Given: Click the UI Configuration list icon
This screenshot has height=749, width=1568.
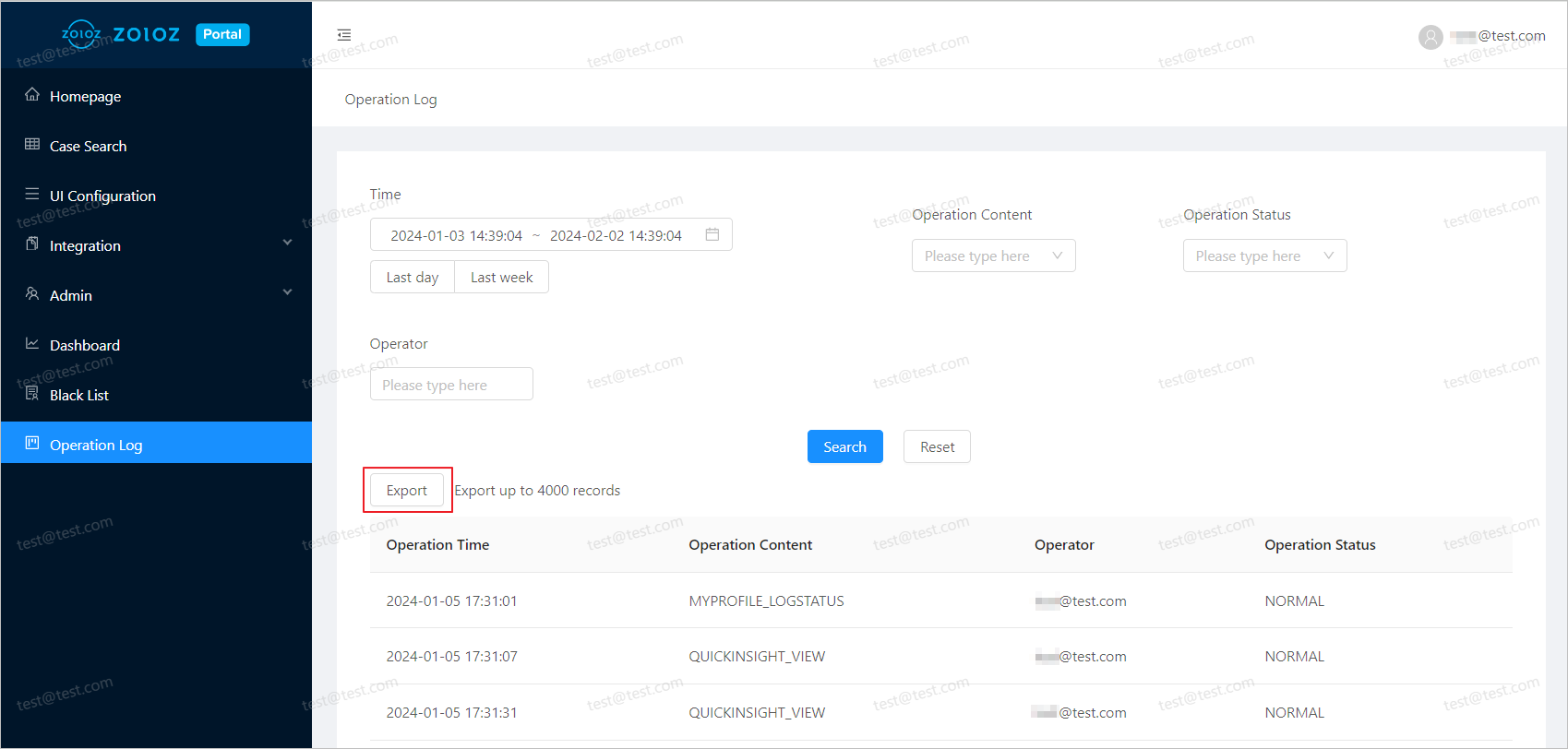Looking at the screenshot, I should [32, 195].
